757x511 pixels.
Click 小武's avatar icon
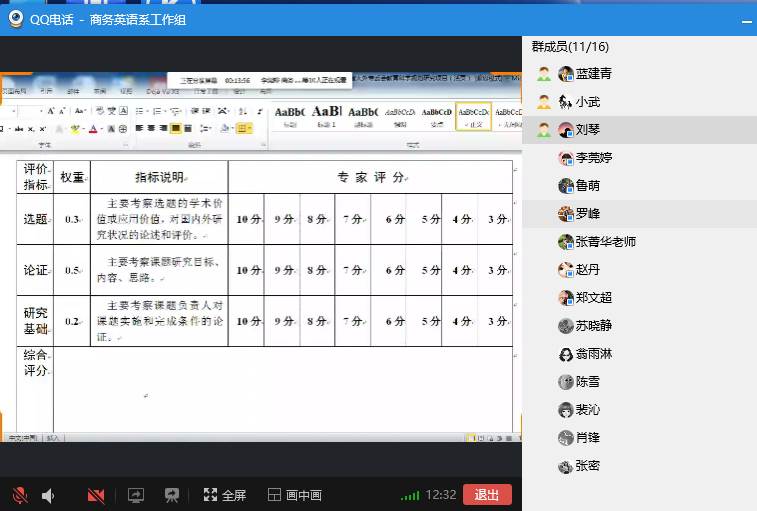click(x=566, y=102)
